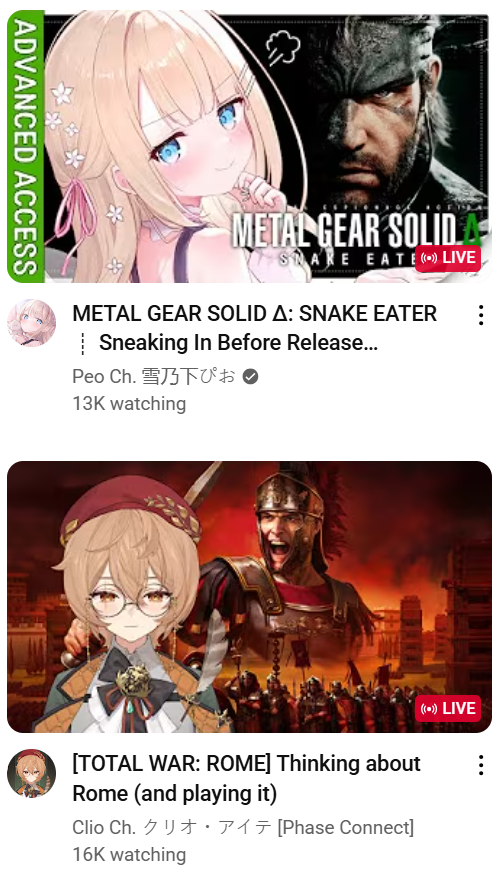Click LIVE badge on Total War Rome thumbnail
The width and height of the screenshot is (497, 874).
[448, 708]
